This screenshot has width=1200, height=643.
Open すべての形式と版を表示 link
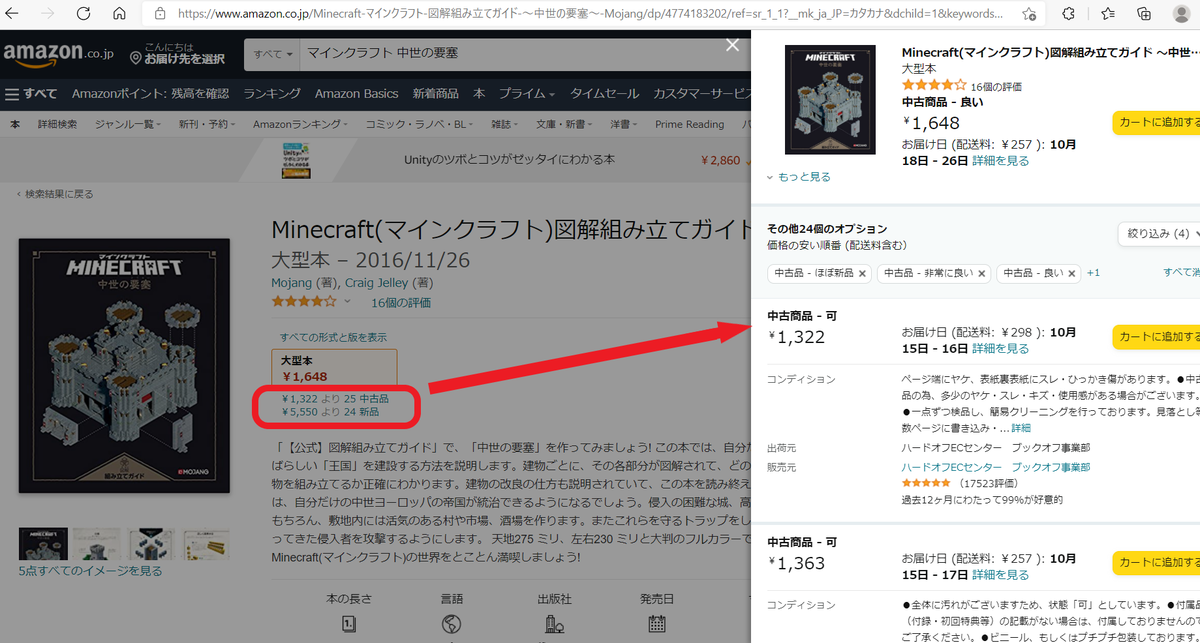(x=334, y=337)
